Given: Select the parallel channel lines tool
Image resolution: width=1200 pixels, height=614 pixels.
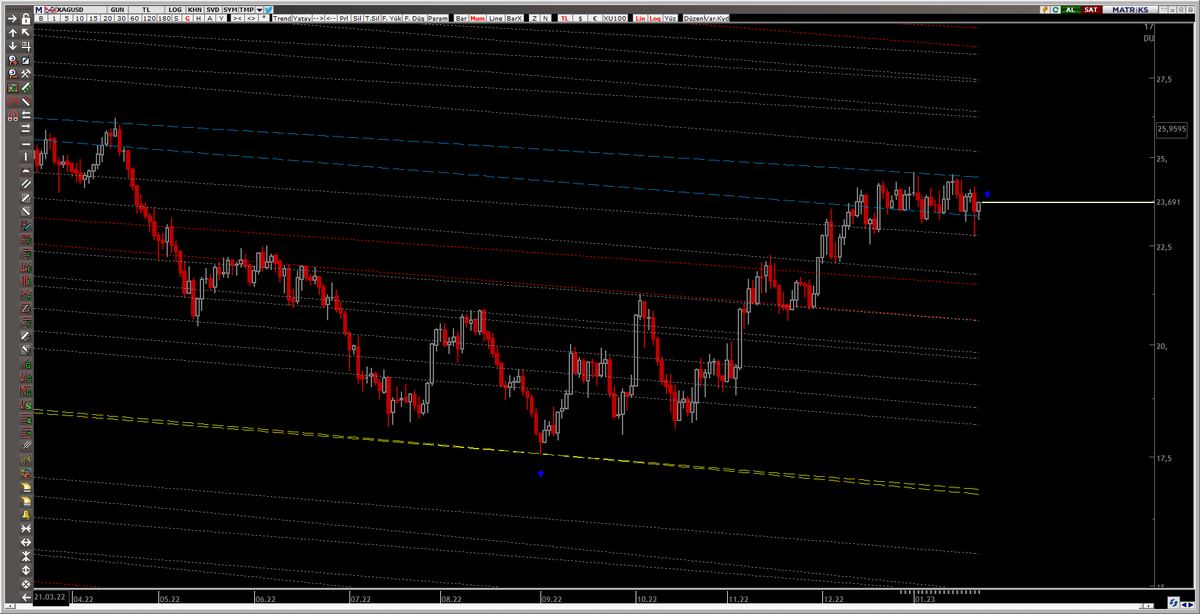Looking at the screenshot, I should click(x=26, y=183).
